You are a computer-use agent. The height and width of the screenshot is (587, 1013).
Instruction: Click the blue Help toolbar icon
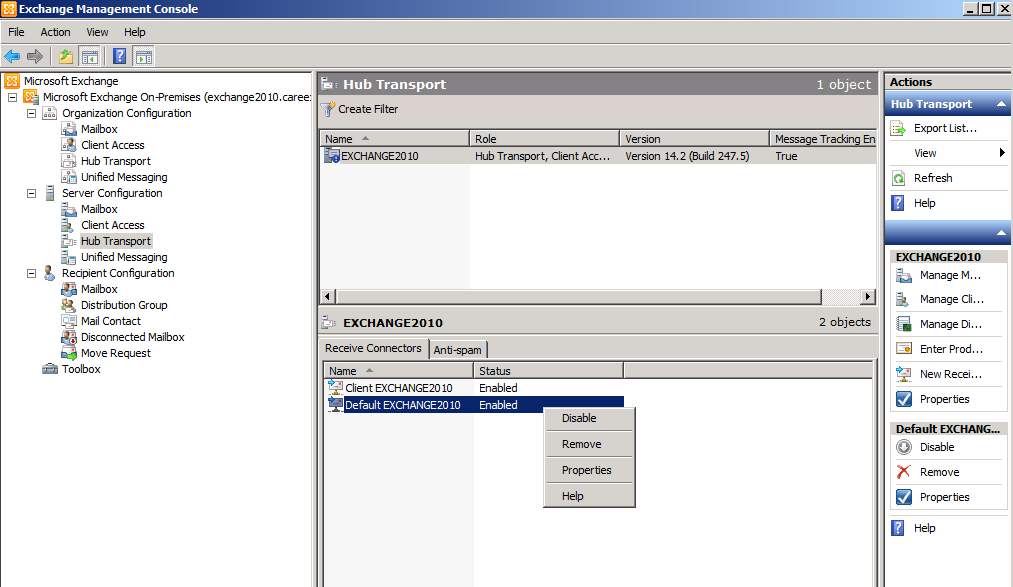[x=120, y=56]
